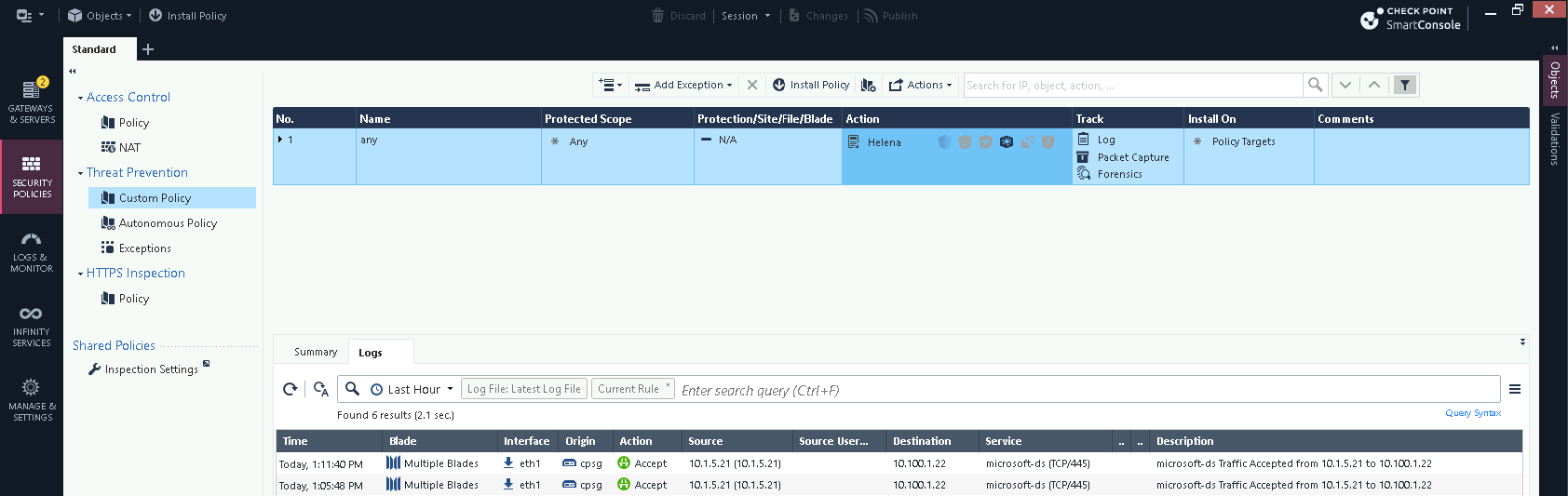
Task: Click the search magnifier in the rule toolbar
Action: [x=1315, y=85]
